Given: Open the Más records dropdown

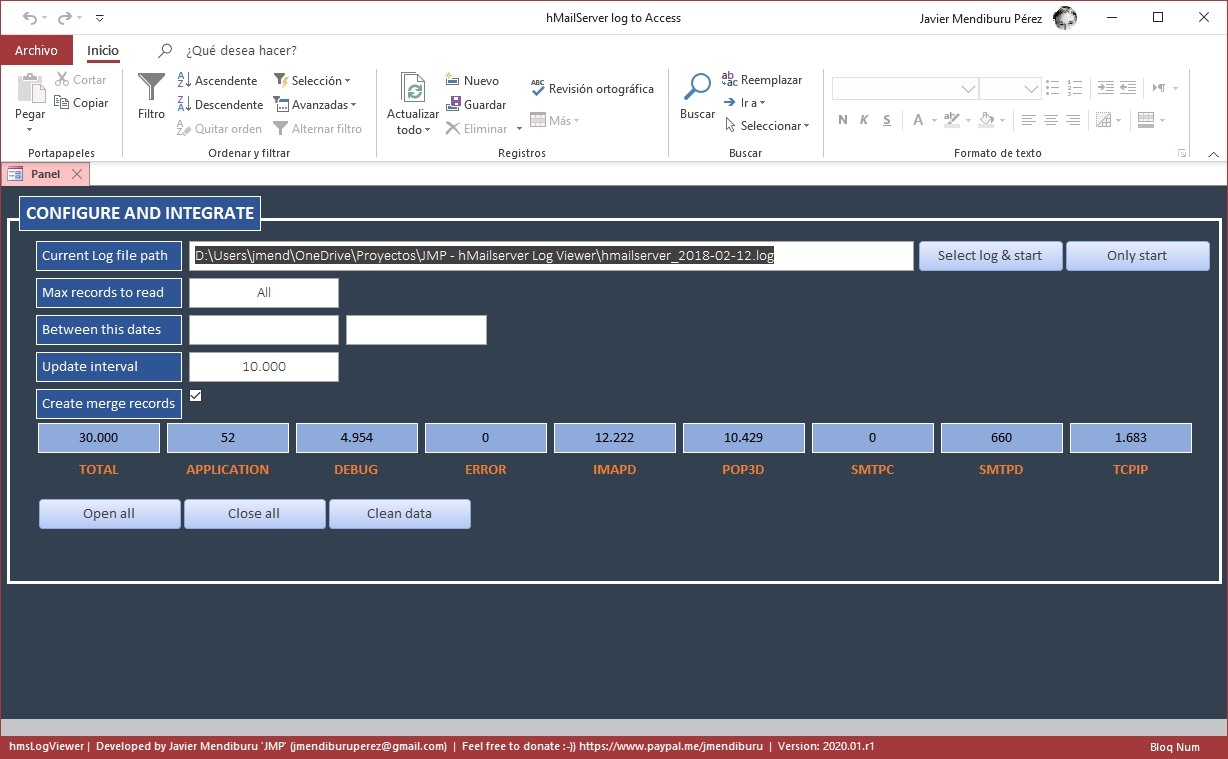Looking at the screenshot, I should tap(554, 120).
